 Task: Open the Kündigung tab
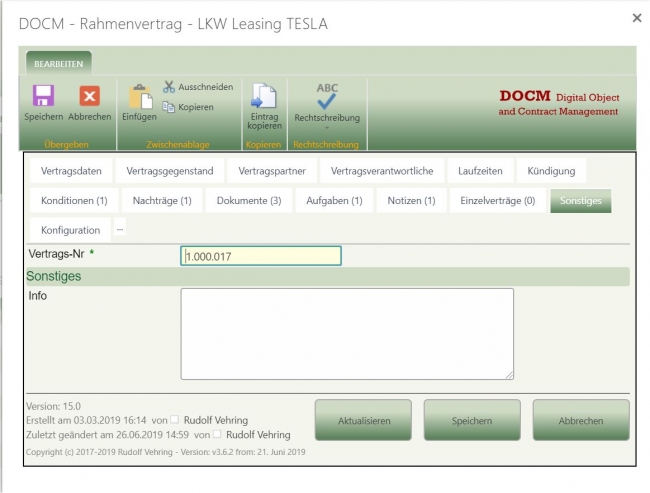(551, 171)
